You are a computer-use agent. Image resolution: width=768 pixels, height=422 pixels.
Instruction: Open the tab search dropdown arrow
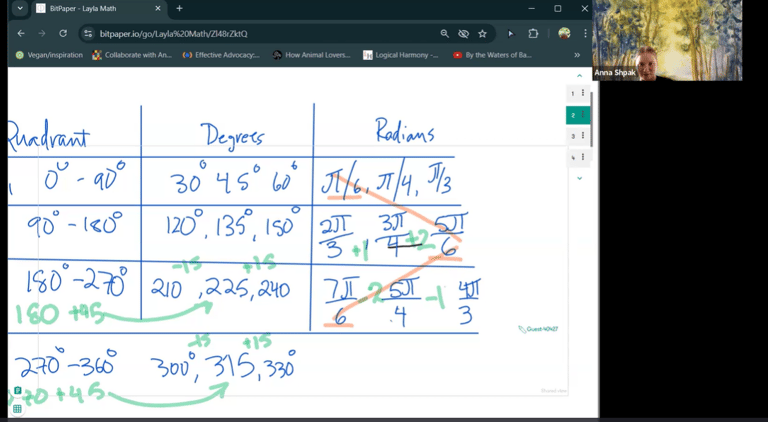[x=20, y=8]
